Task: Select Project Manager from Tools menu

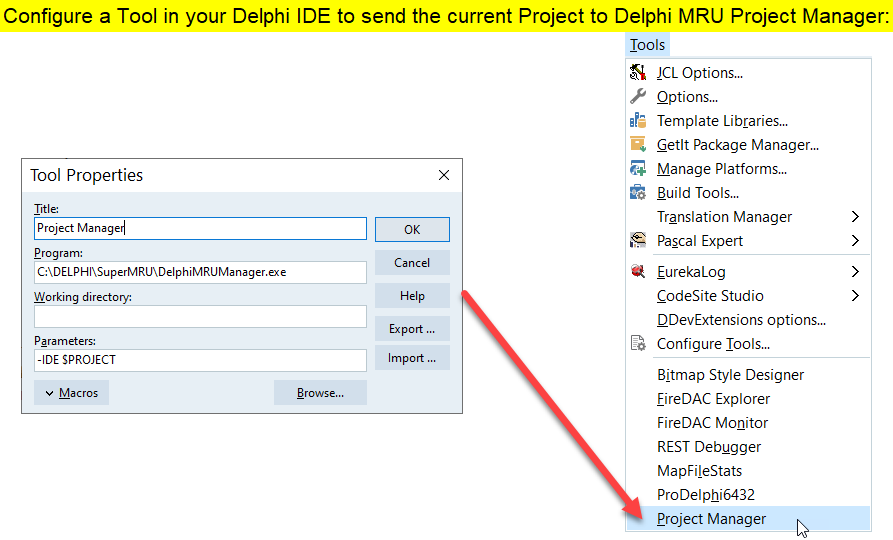Action: [711, 519]
